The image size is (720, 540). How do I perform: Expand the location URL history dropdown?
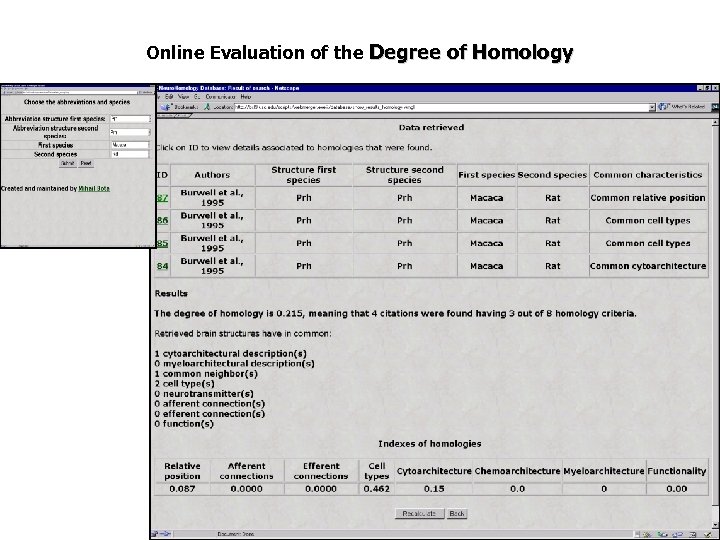[652, 107]
